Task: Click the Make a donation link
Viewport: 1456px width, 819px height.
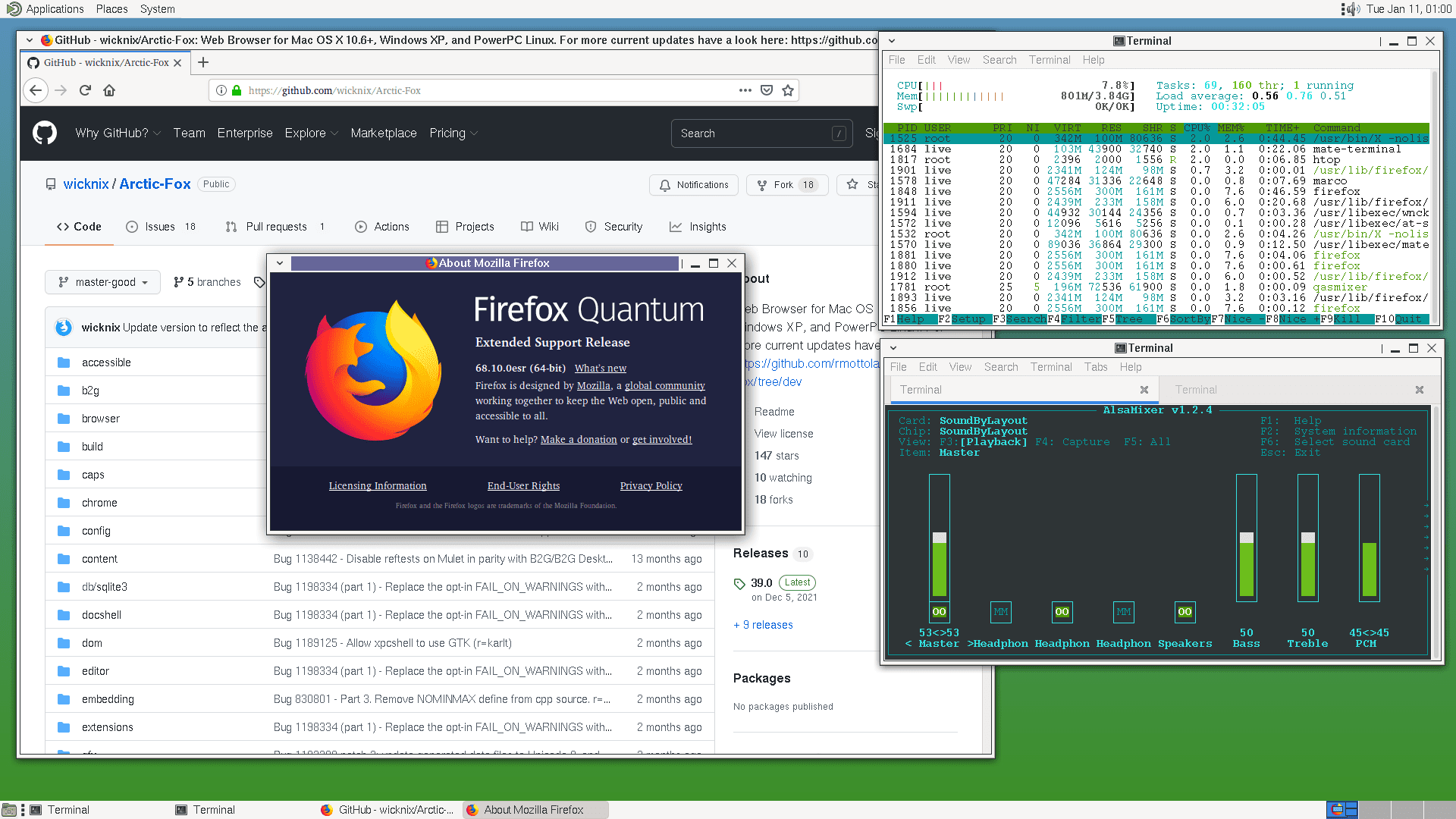Action: pos(579,439)
